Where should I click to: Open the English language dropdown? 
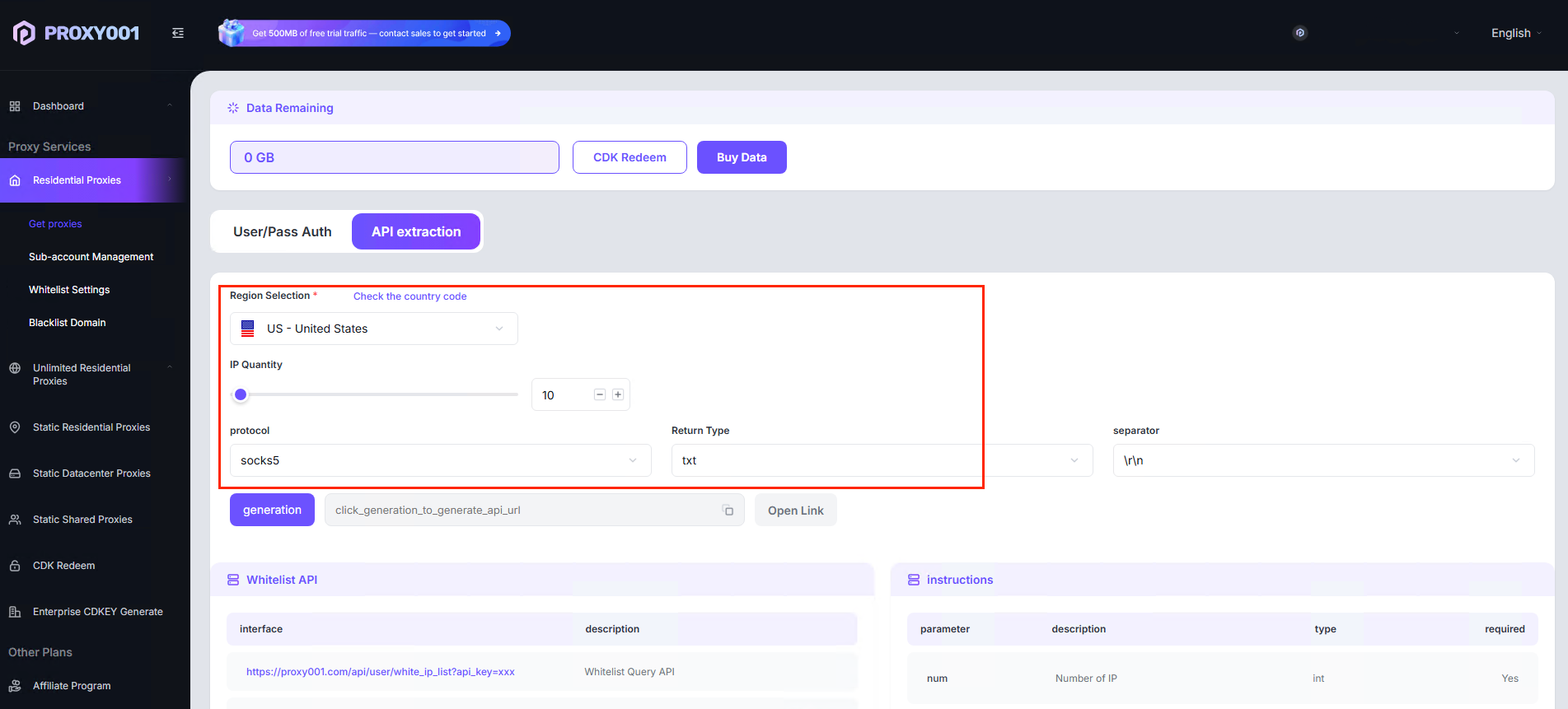[x=1516, y=33]
